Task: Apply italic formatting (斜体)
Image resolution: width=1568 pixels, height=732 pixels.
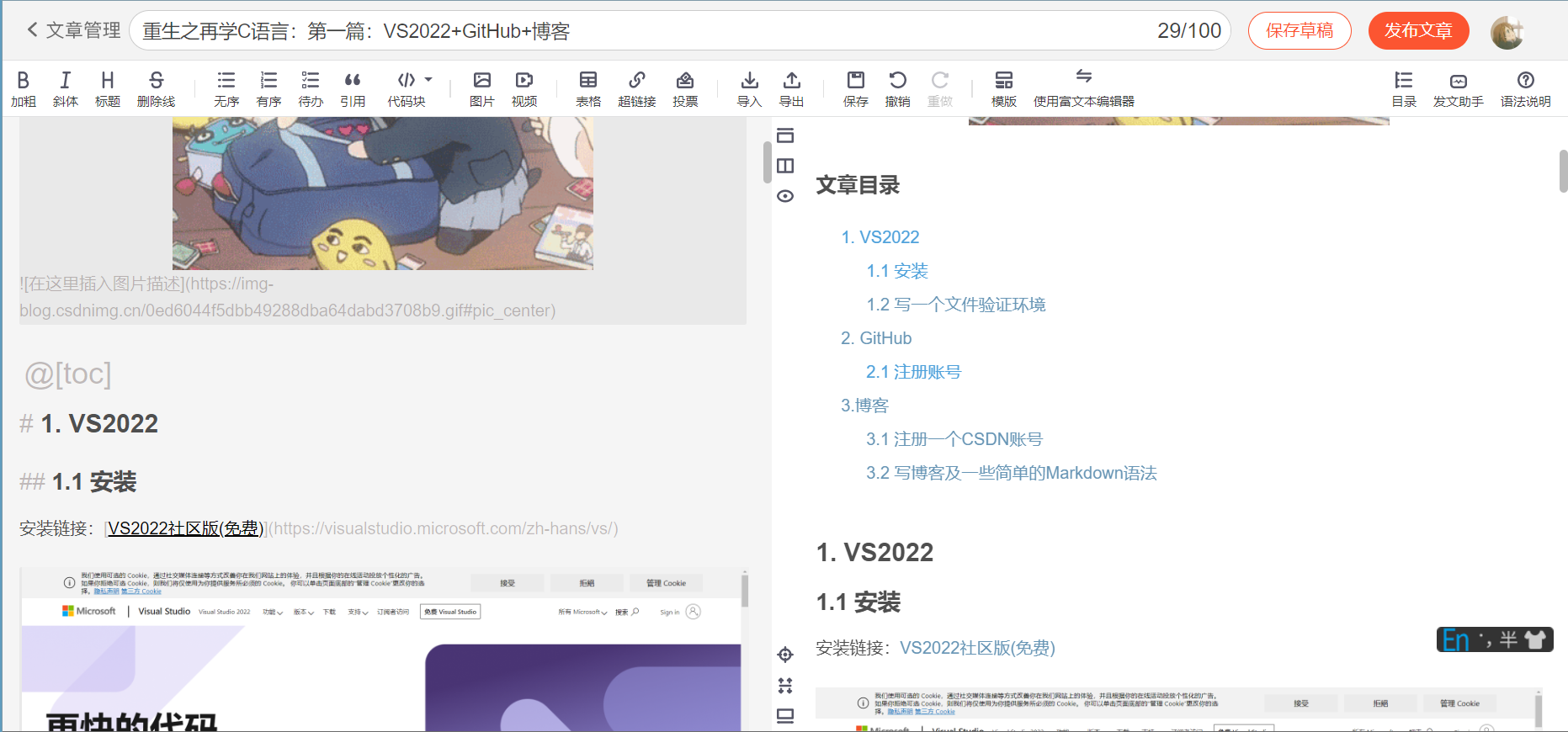Action: (x=66, y=89)
